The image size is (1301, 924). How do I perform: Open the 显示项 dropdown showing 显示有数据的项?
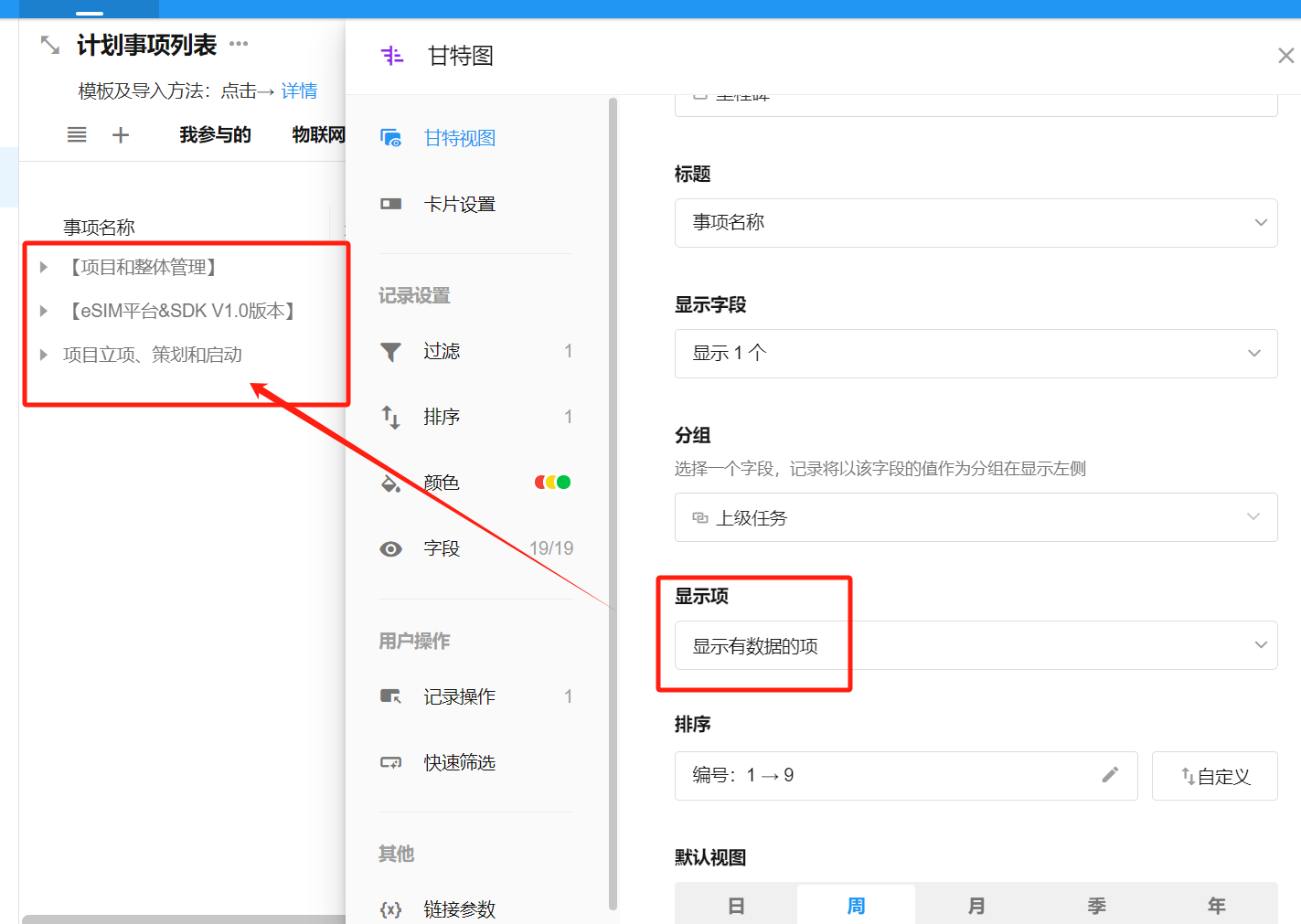coord(976,645)
